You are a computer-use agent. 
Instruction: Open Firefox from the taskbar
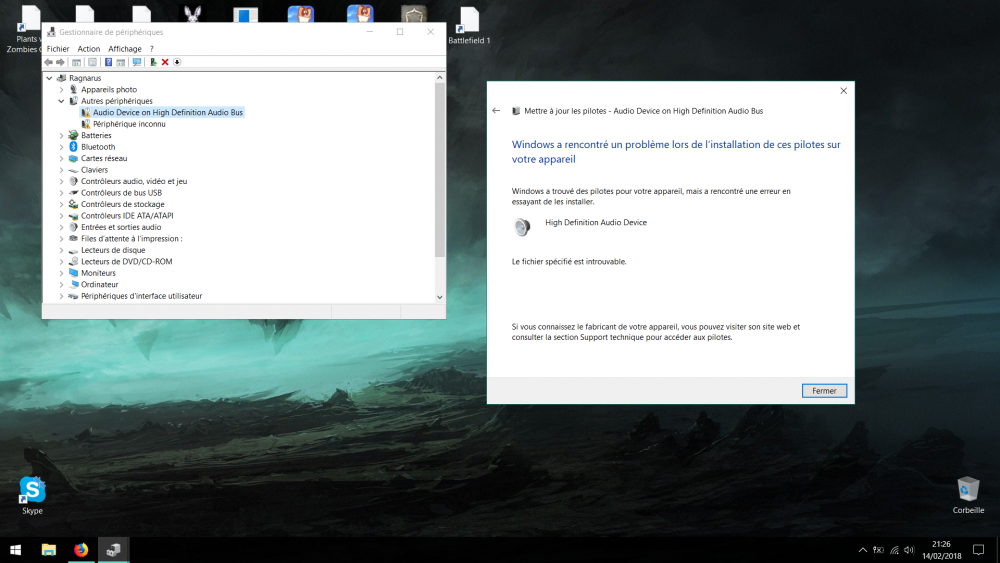tap(81, 549)
